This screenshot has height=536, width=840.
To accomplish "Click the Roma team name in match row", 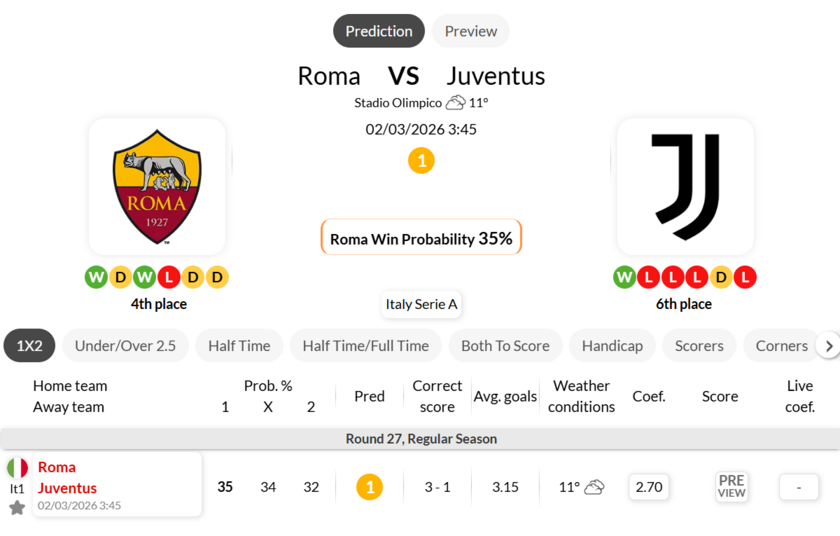I will pyautogui.click(x=57, y=467).
